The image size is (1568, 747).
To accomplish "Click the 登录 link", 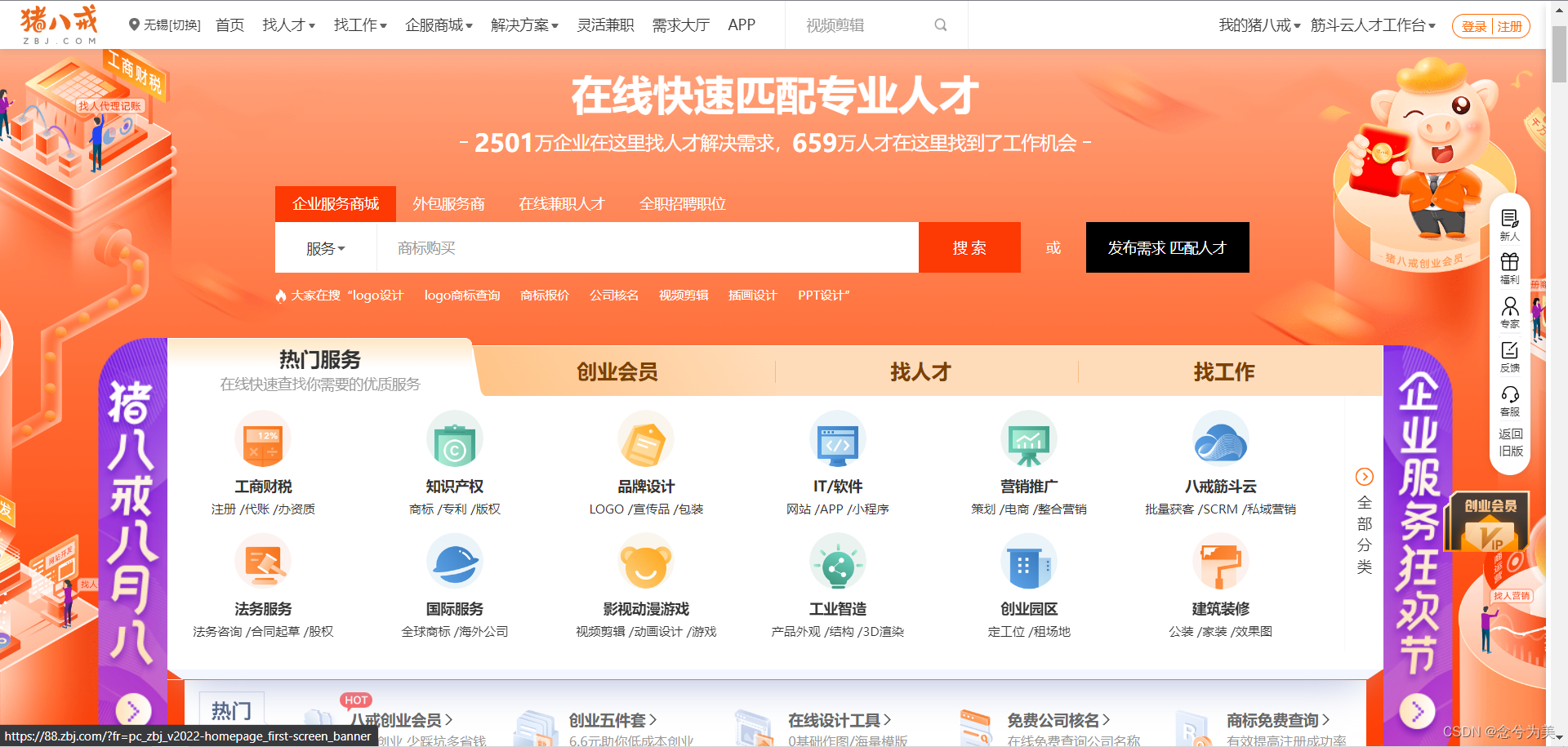I will pos(1474,26).
